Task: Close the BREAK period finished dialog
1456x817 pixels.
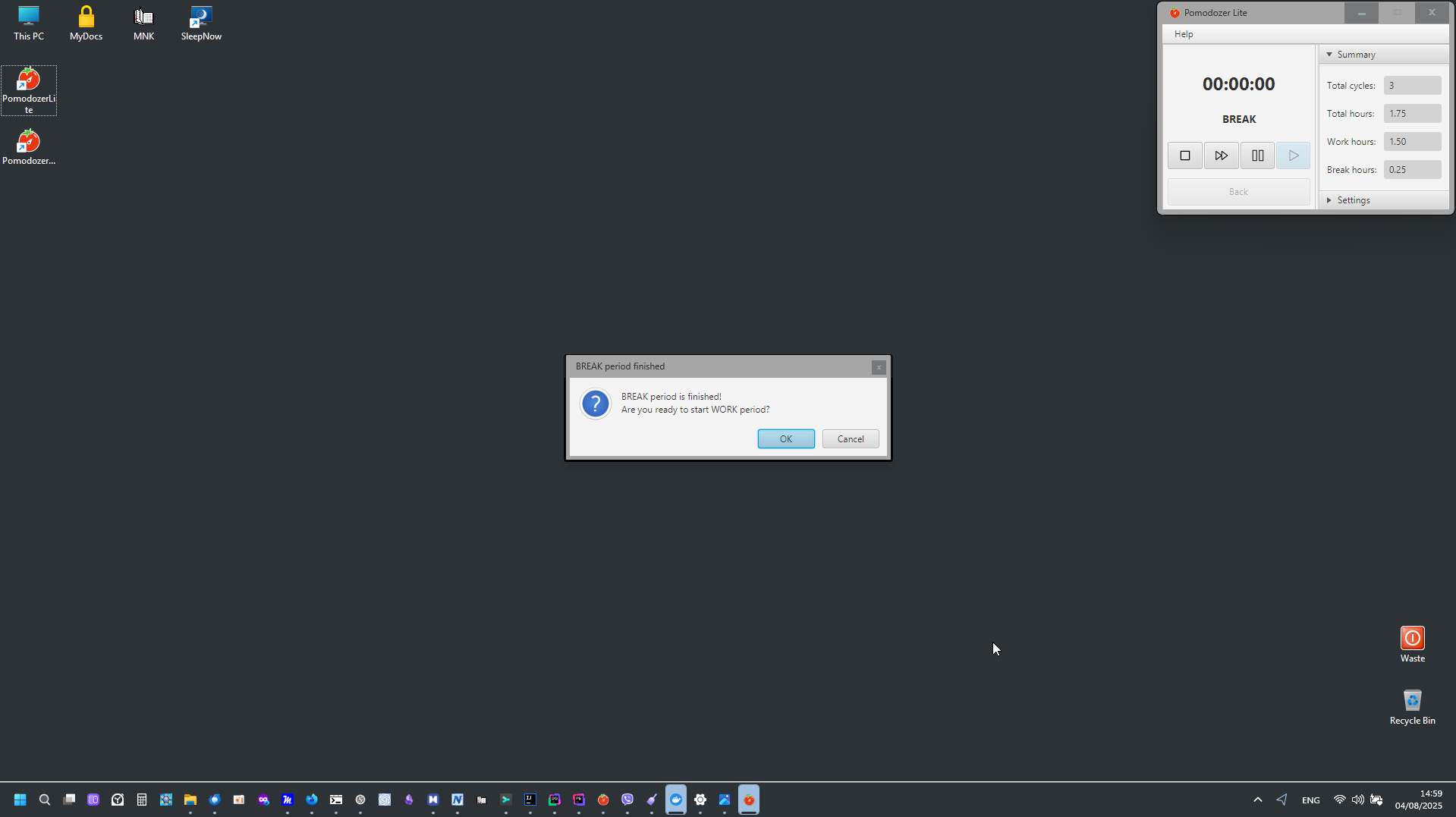Action: click(x=879, y=367)
